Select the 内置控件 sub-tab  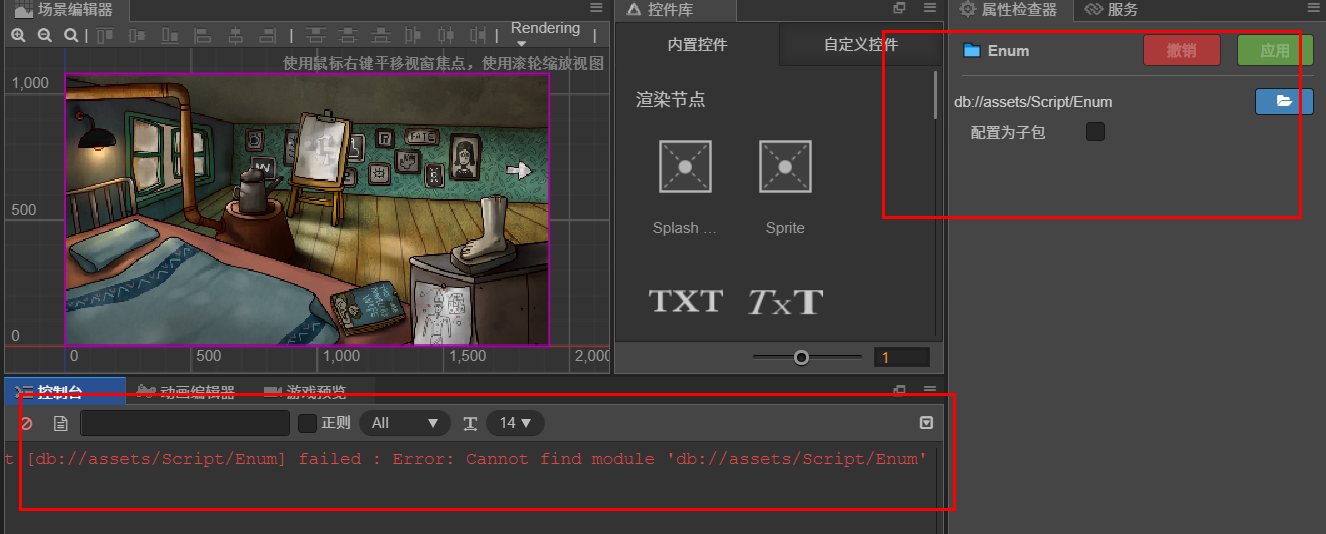click(x=697, y=45)
